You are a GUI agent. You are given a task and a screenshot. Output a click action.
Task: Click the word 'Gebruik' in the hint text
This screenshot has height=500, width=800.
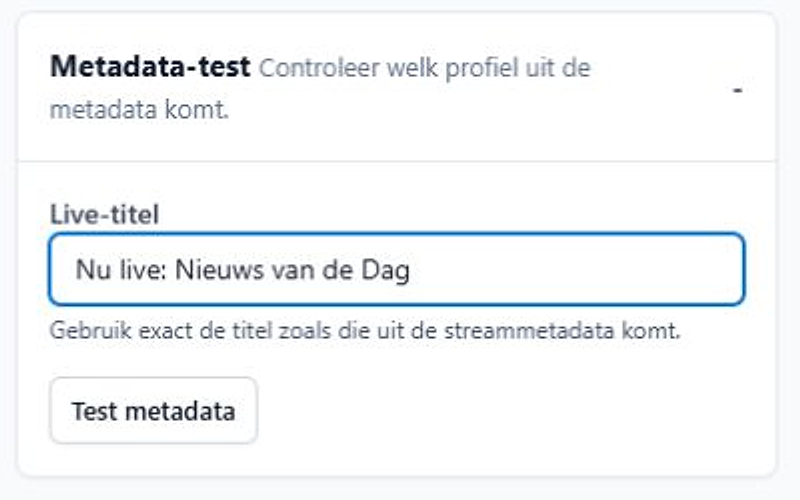click(x=90, y=331)
